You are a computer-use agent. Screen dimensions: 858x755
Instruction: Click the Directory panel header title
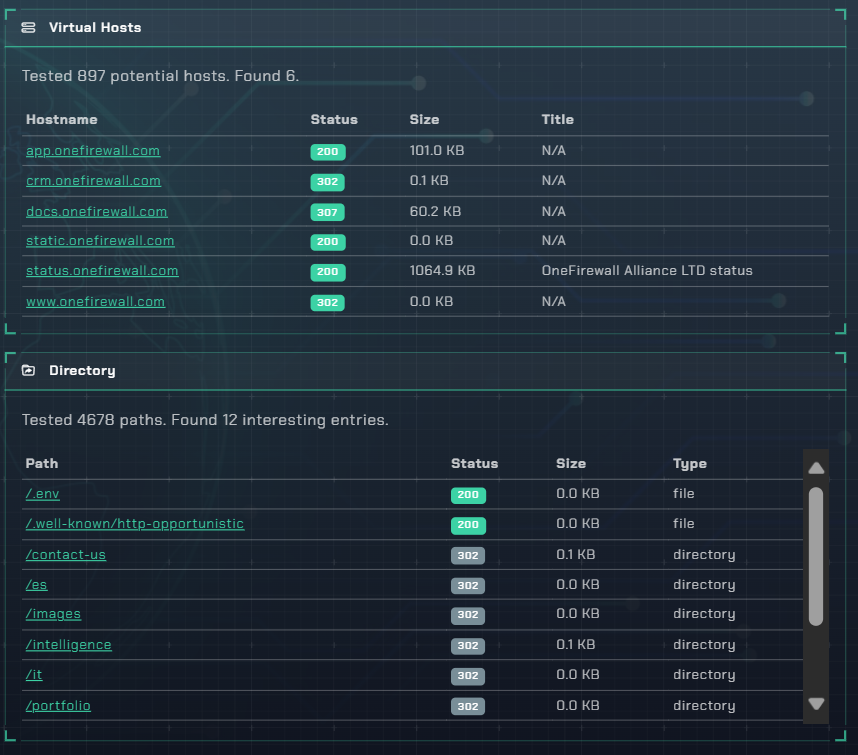click(x=82, y=371)
